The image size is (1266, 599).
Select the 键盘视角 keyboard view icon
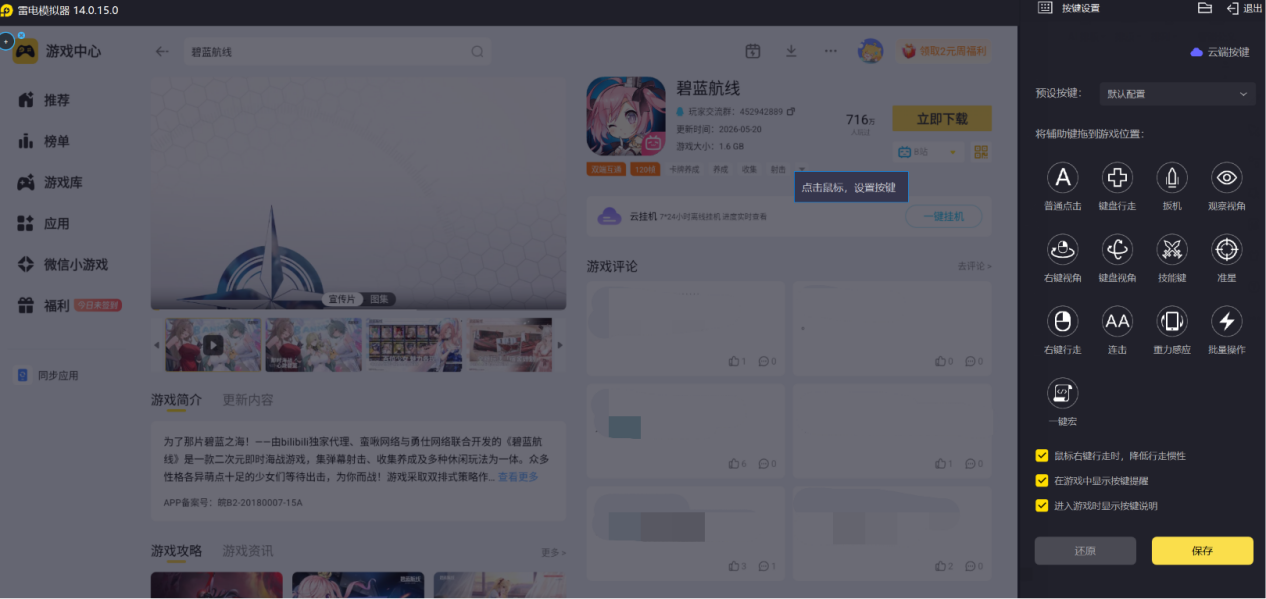click(x=1117, y=249)
